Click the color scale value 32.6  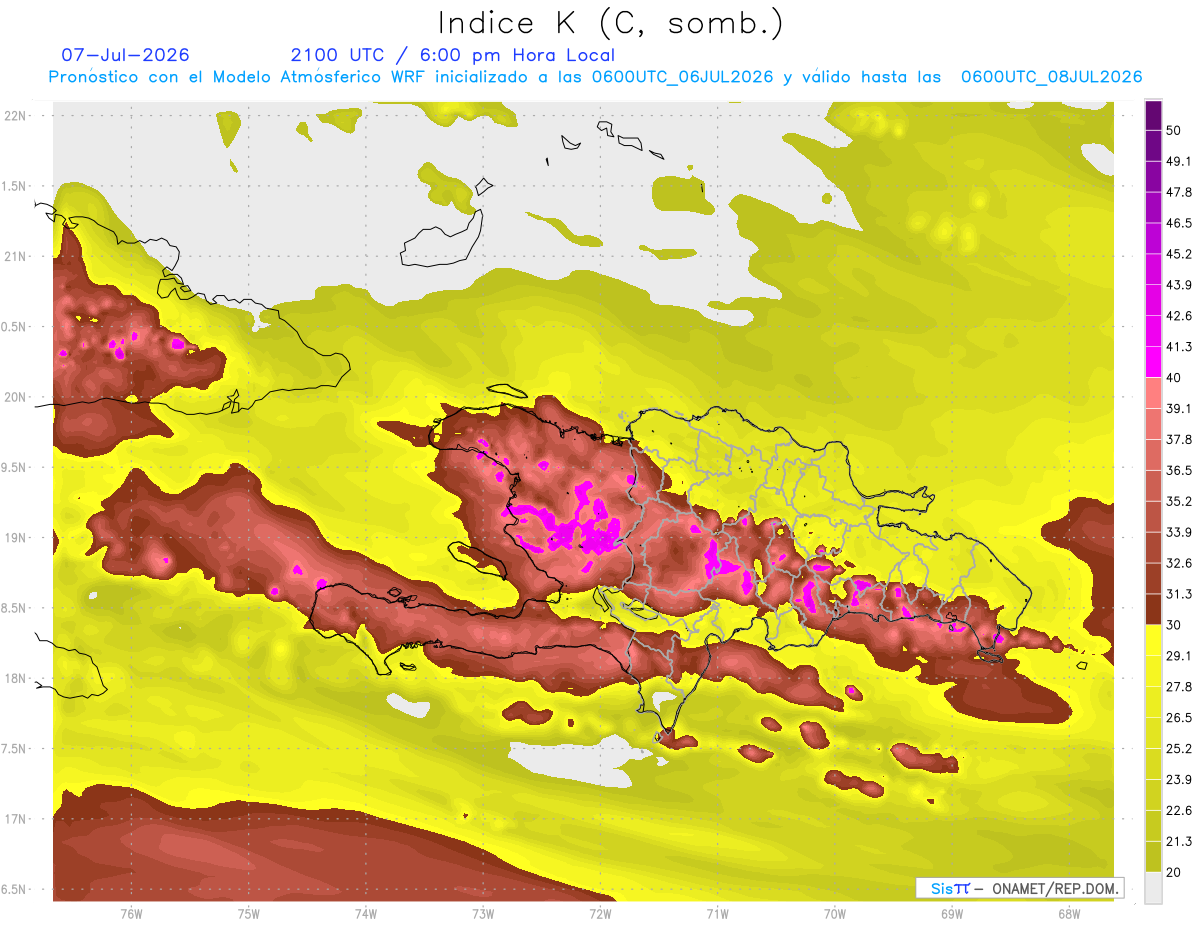pyautogui.click(x=1178, y=563)
